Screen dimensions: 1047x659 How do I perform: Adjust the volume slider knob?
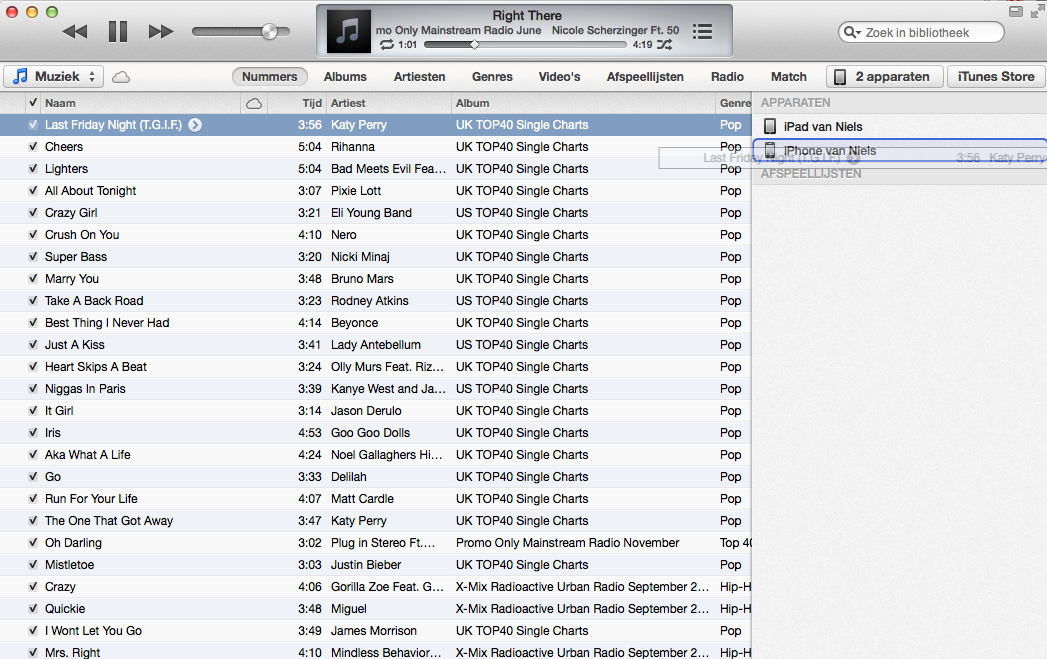point(270,31)
